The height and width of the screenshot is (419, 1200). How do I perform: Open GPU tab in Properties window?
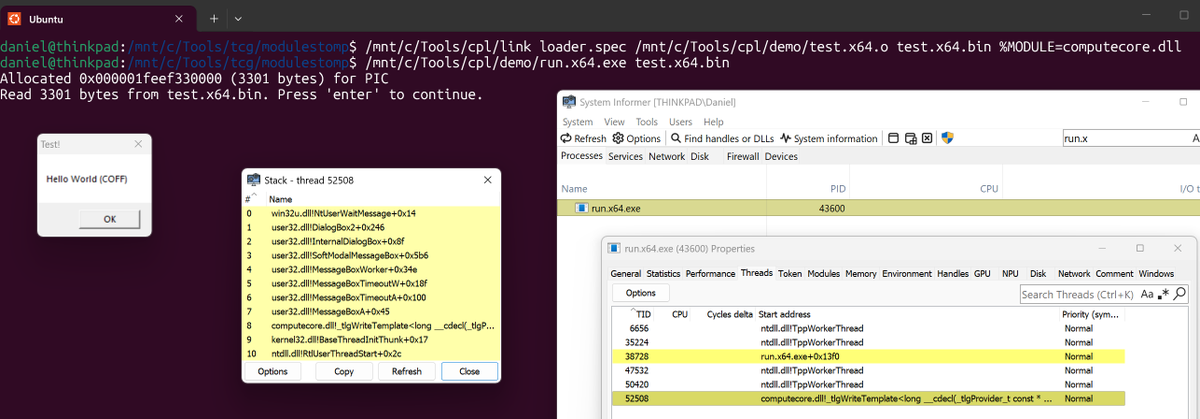(983, 273)
